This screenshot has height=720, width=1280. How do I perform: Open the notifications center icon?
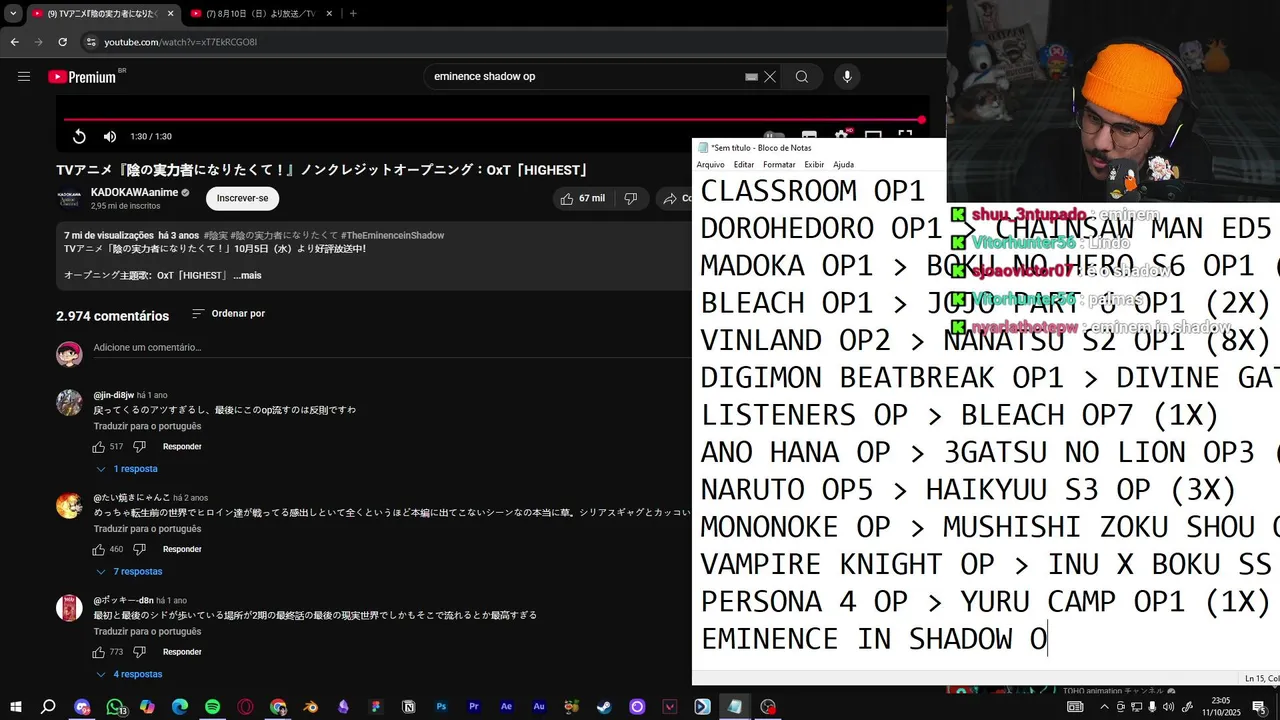pos(1260,707)
